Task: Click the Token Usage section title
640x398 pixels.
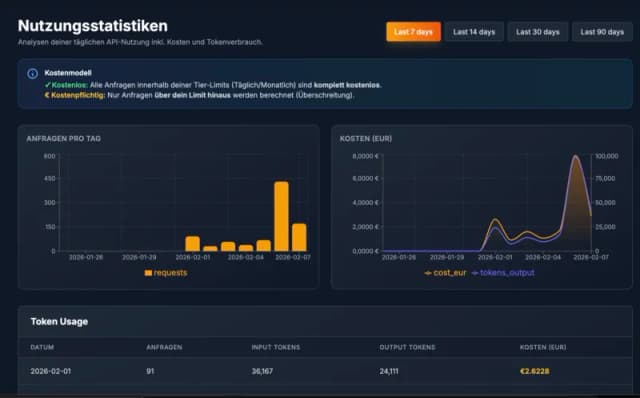Action: (x=59, y=322)
